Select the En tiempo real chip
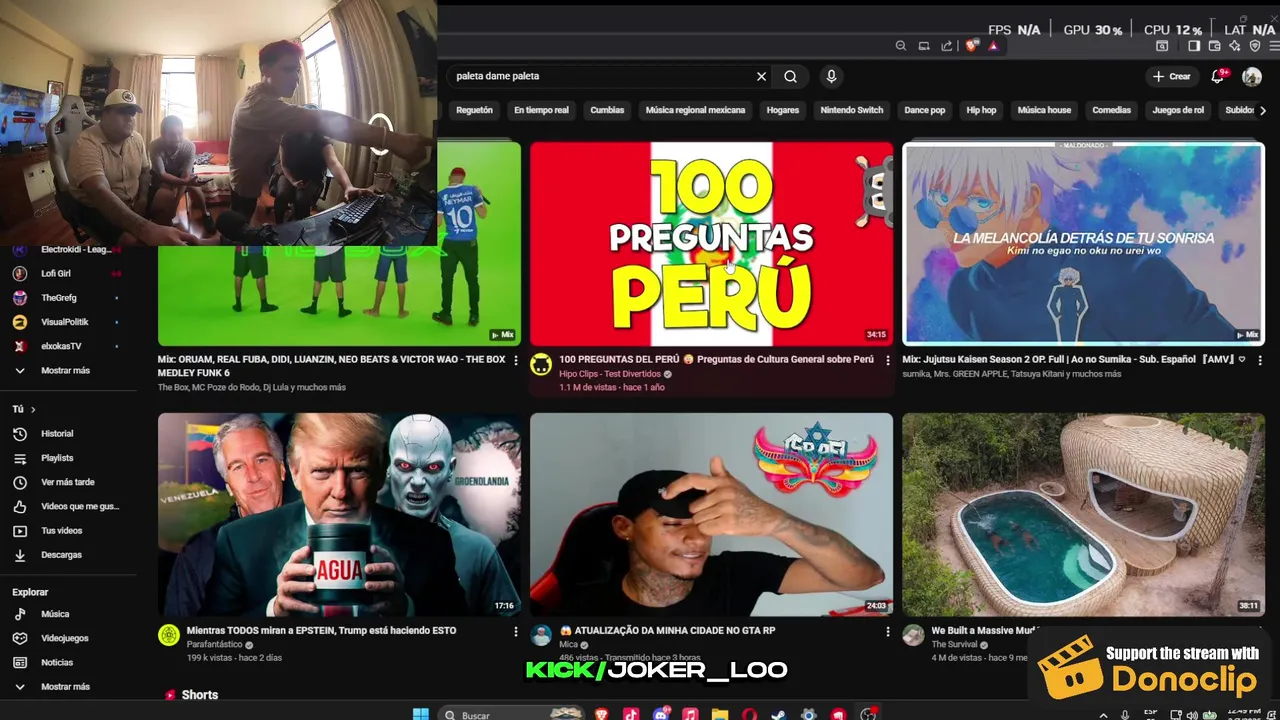 pos(541,110)
